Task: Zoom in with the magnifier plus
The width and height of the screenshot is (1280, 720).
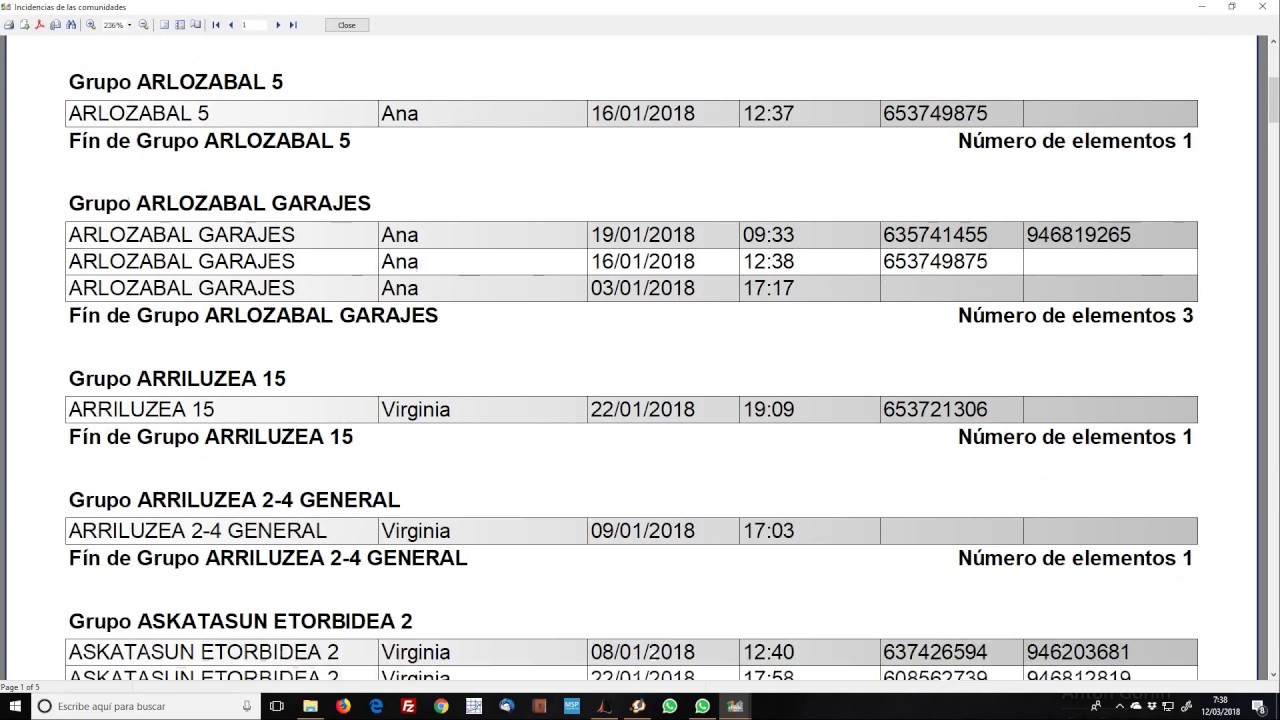Action: pos(91,25)
